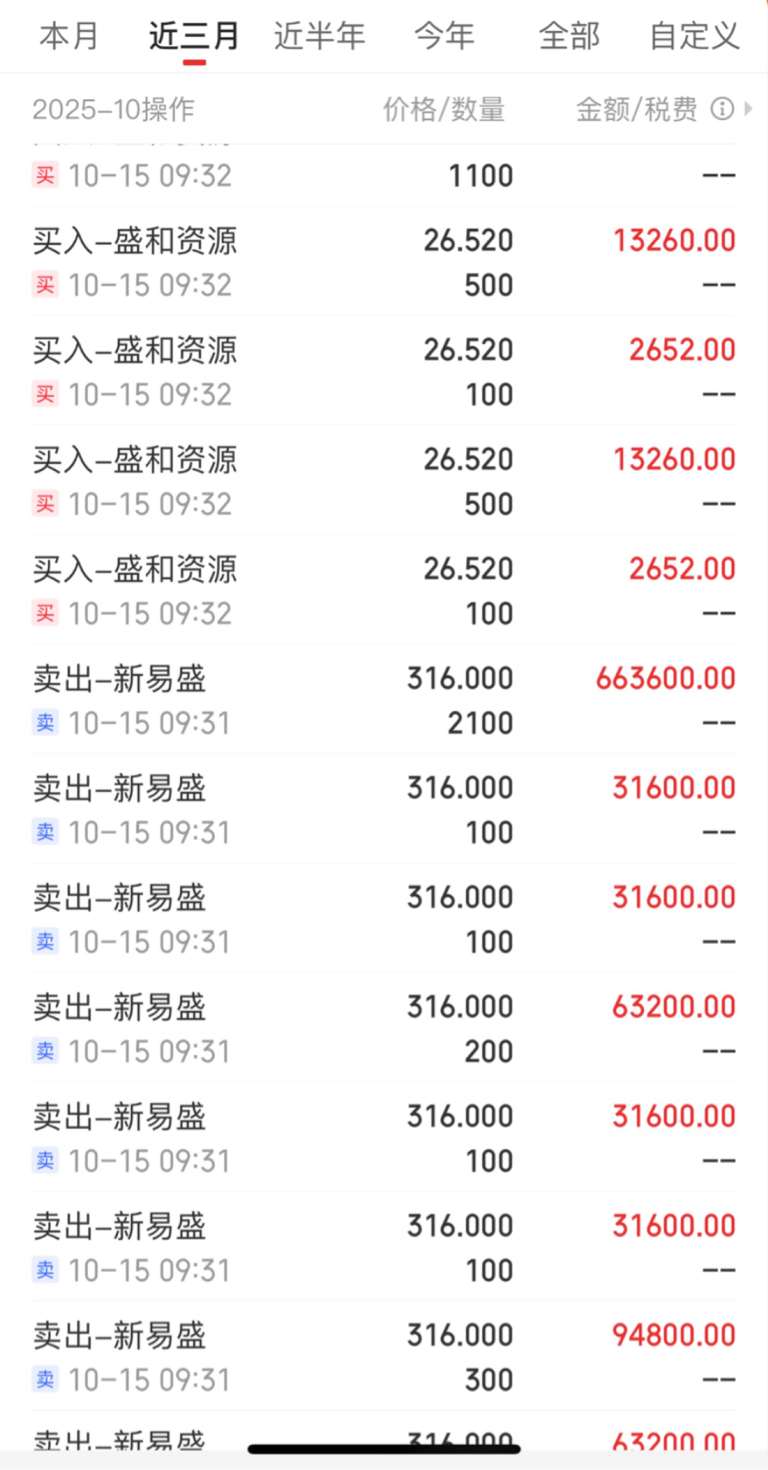The height and width of the screenshot is (1470, 768).
Task: Tap the info icon beside 金额/税费
Action: pos(722,109)
